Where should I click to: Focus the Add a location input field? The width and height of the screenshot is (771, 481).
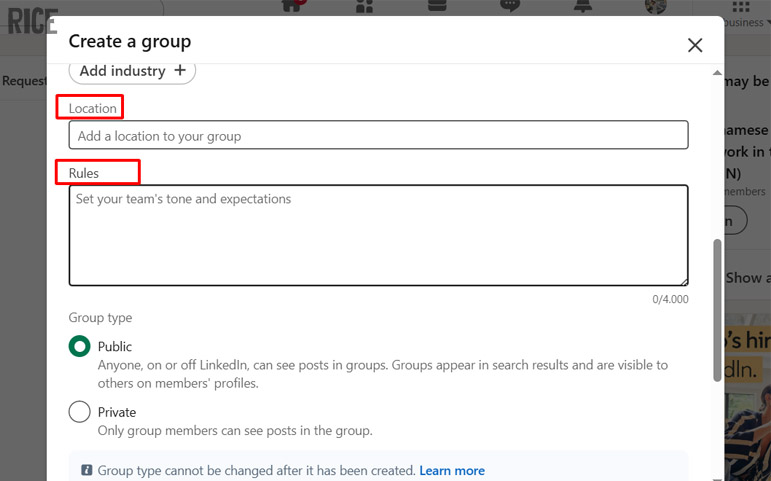click(378, 135)
